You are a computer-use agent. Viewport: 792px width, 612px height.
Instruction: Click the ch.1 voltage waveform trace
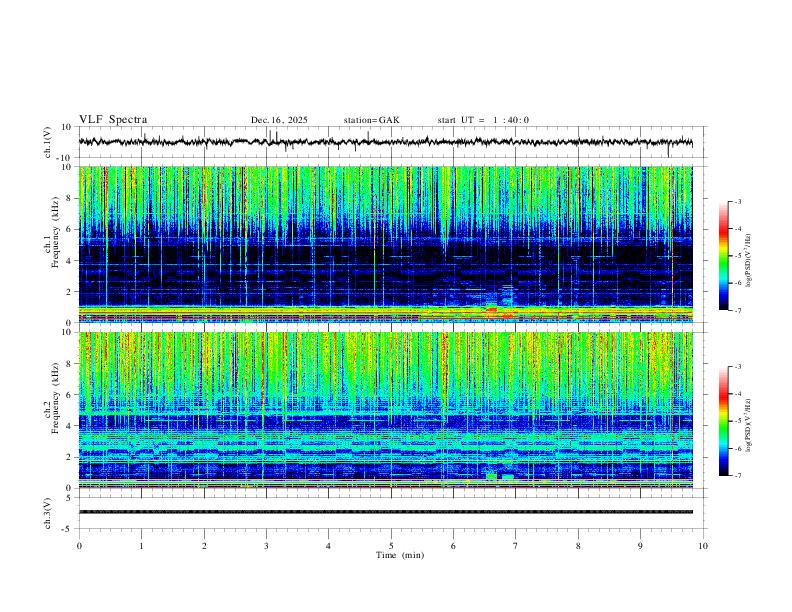tap(386, 142)
